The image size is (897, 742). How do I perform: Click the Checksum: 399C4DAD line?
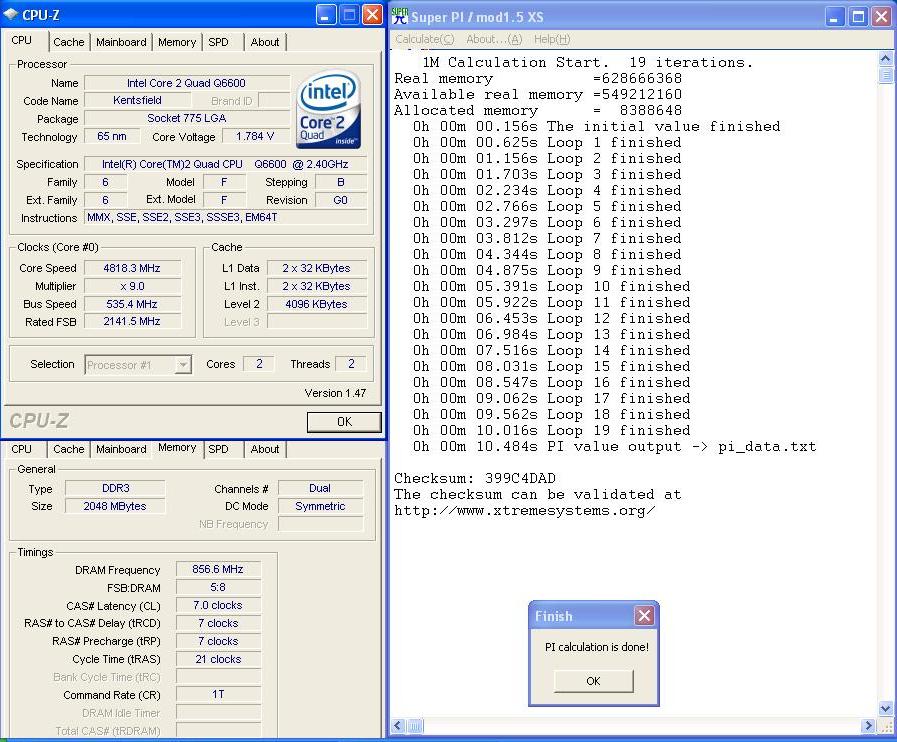click(475, 478)
